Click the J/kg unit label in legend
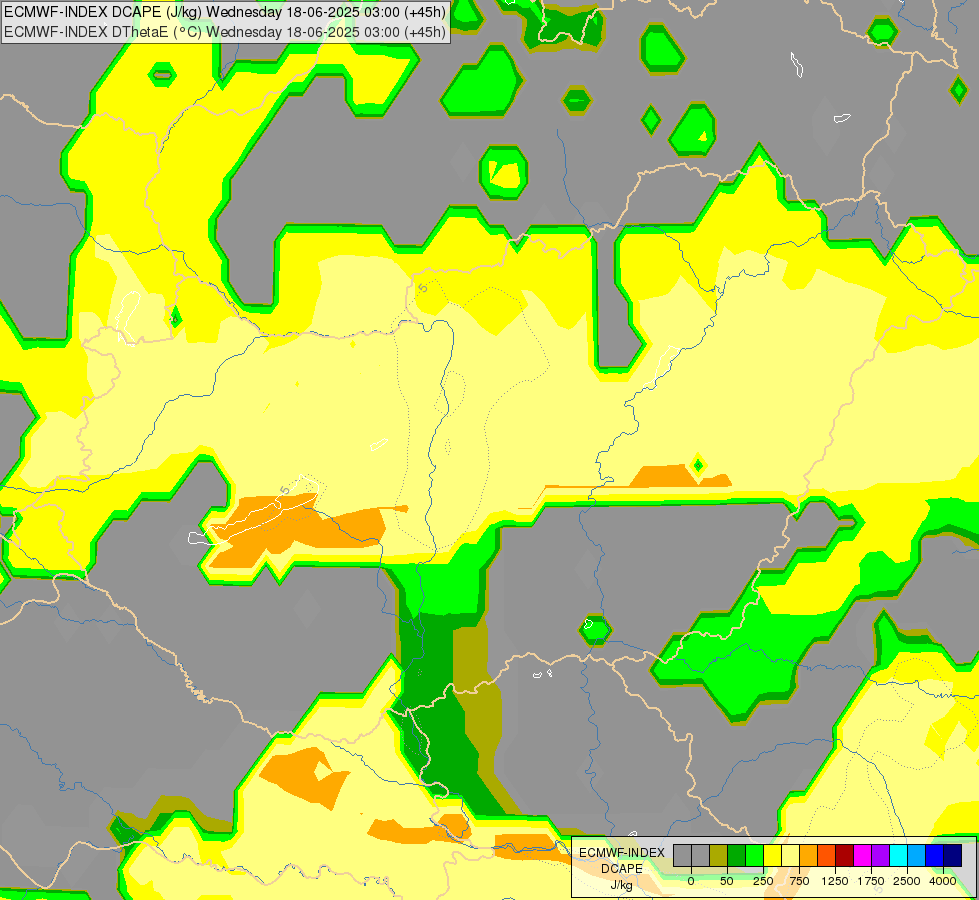The image size is (979, 900). click(x=621, y=885)
